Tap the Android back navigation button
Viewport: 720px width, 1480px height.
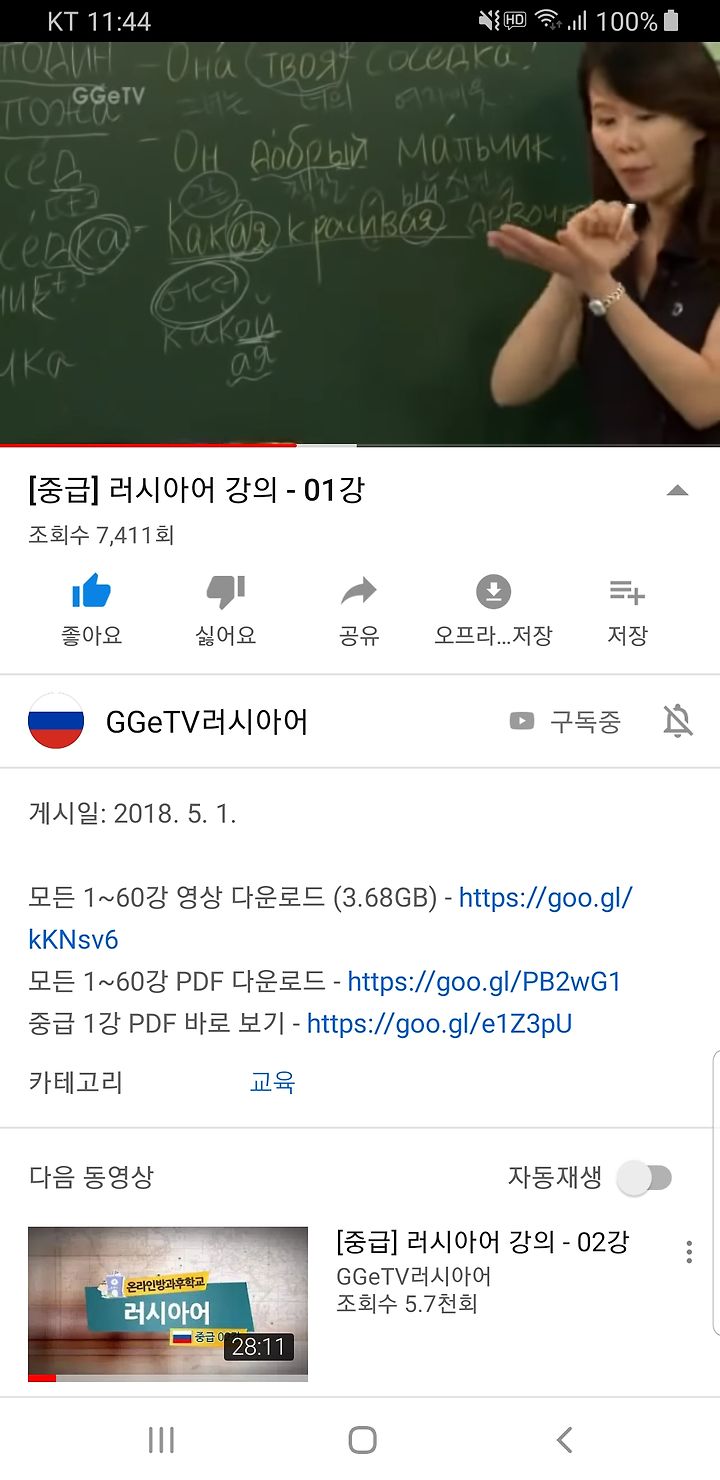[x=564, y=1440]
